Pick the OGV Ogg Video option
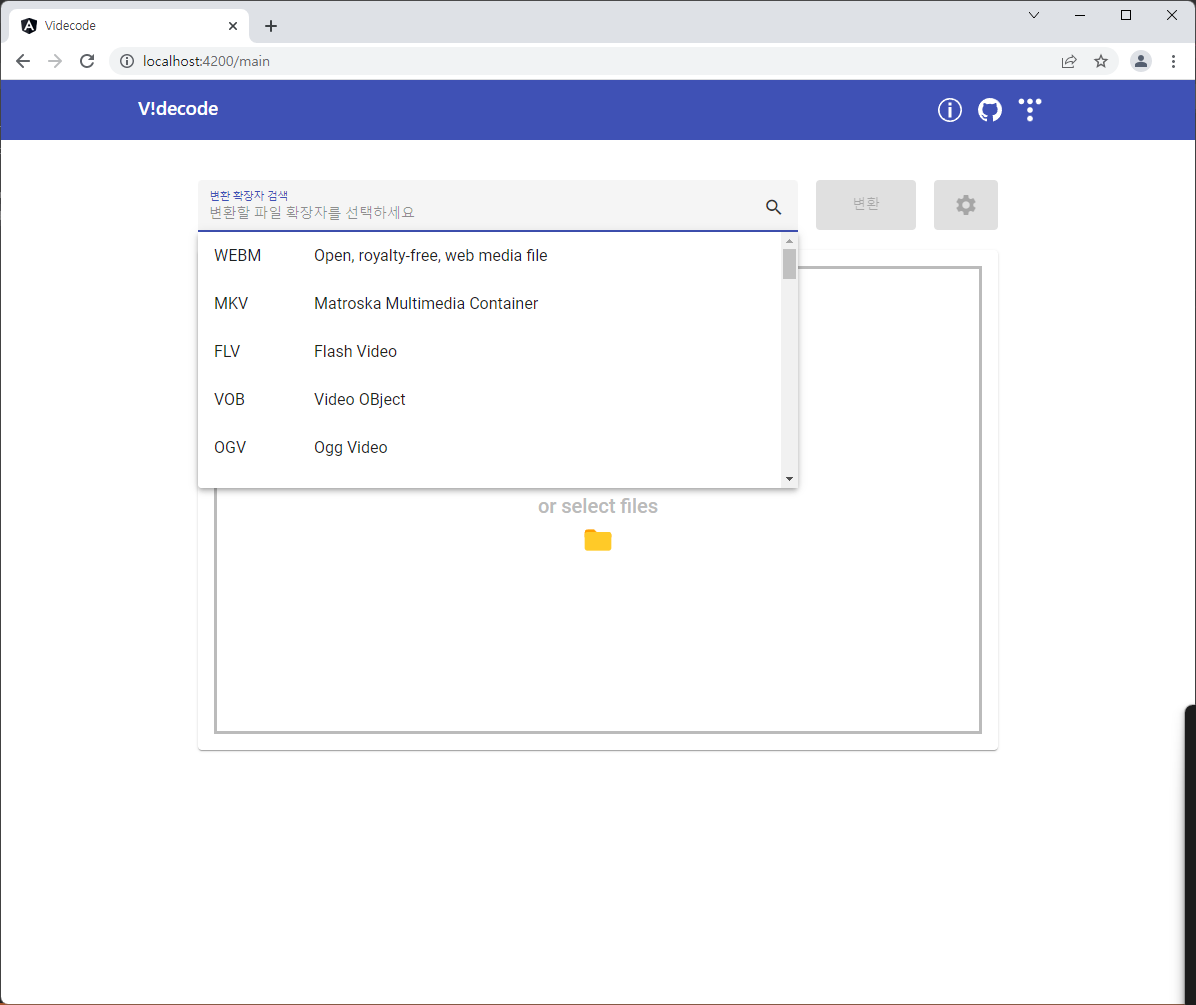 [x=490, y=448]
